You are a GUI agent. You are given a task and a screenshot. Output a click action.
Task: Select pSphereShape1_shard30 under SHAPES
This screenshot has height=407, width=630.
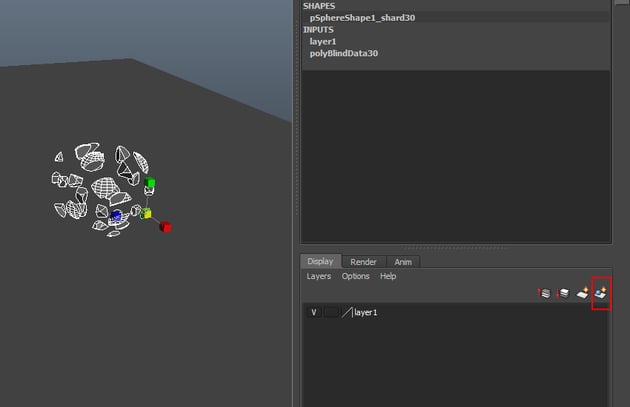pos(362,18)
